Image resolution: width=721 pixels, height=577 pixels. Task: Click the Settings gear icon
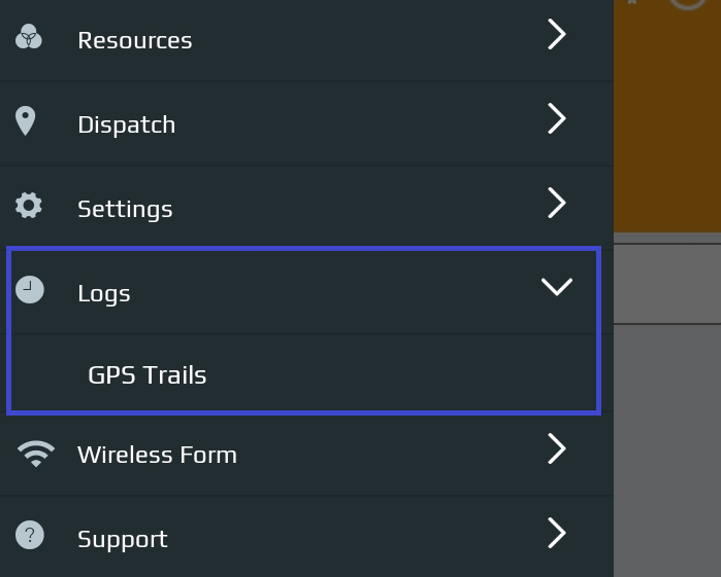point(29,206)
